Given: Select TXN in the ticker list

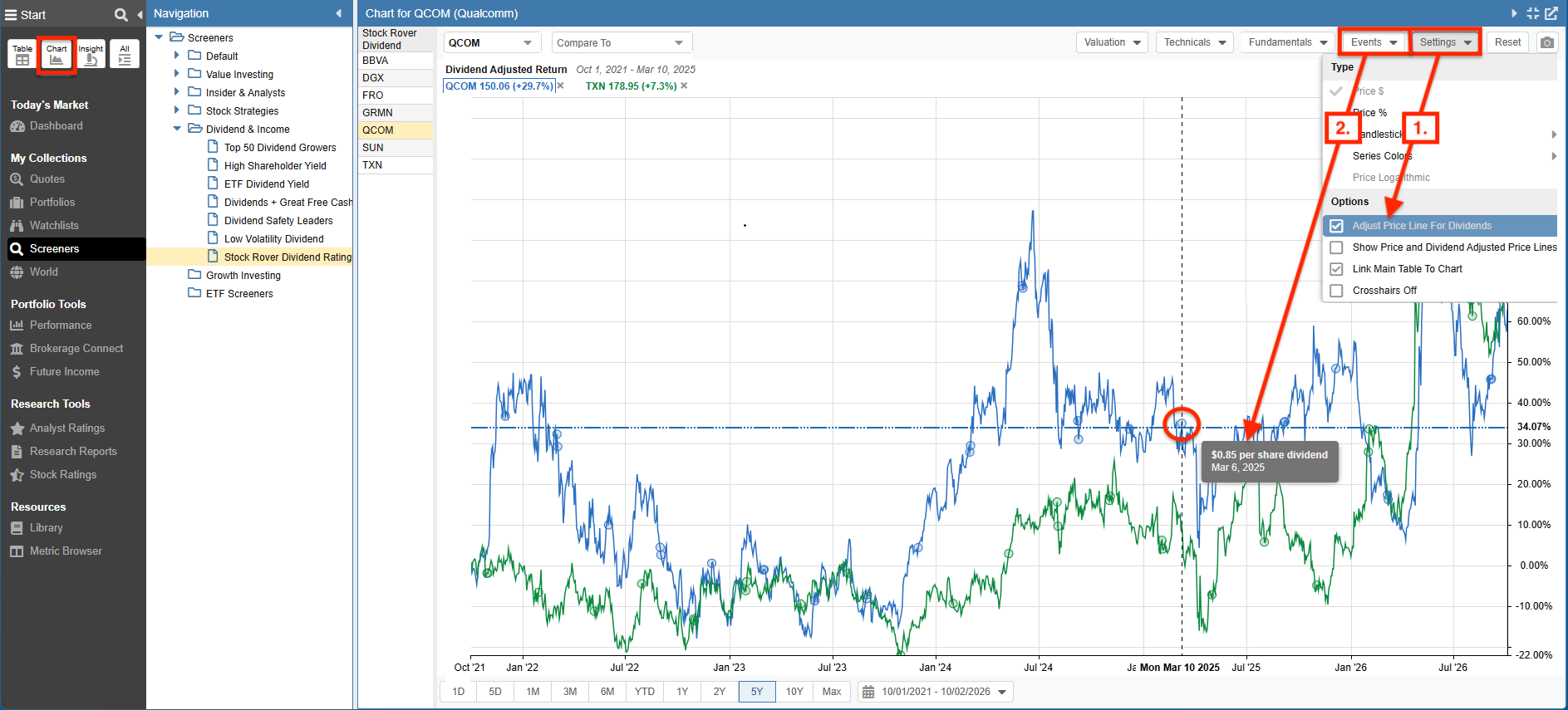Looking at the screenshot, I should coord(396,165).
